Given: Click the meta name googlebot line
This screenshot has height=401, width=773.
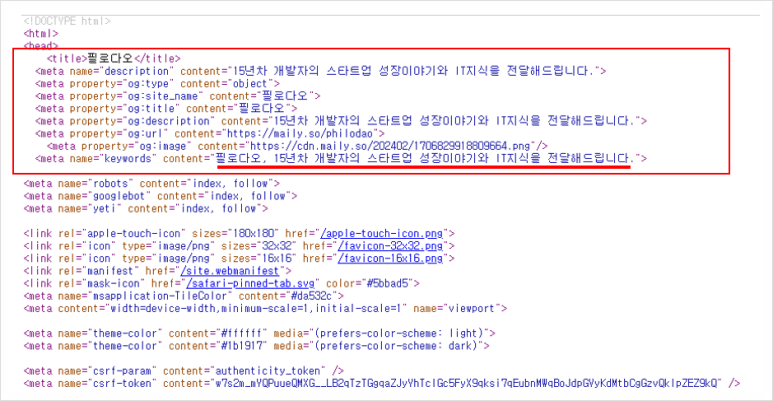Looking at the screenshot, I should click(x=160, y=196).
